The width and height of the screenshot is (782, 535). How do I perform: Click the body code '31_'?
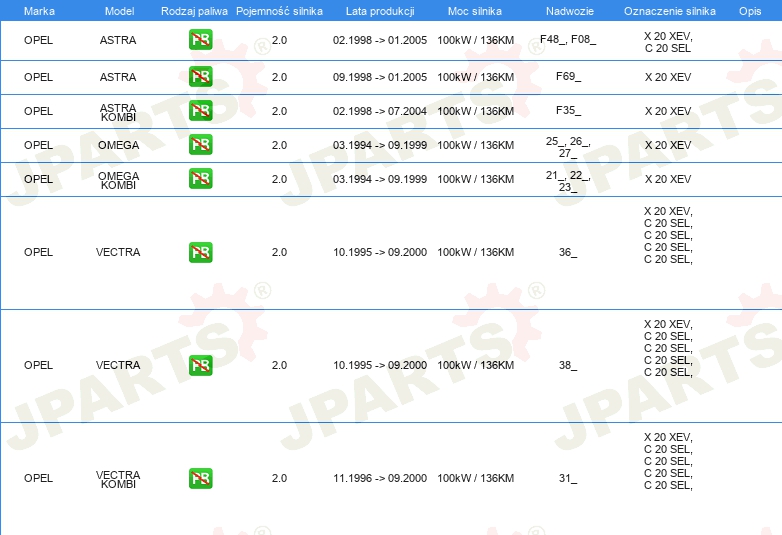coord(568,479)
